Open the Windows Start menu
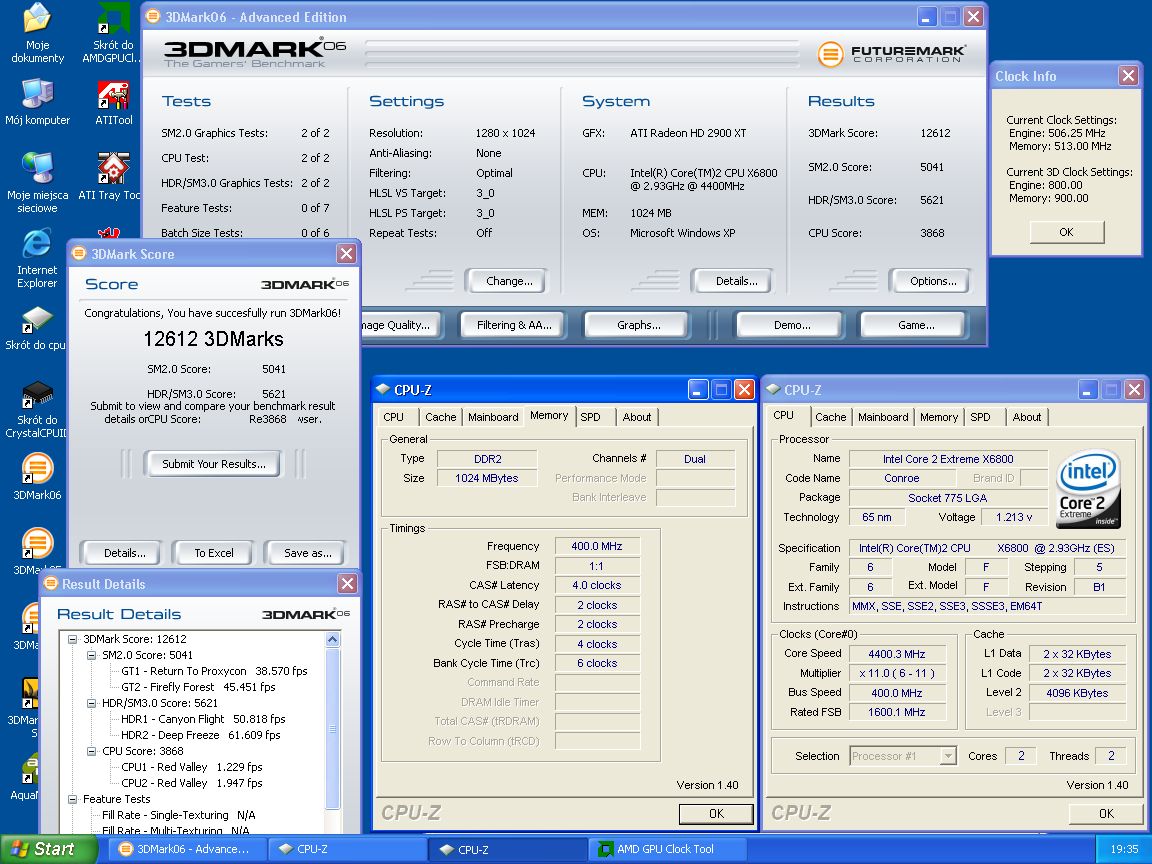 coord(48,849)
